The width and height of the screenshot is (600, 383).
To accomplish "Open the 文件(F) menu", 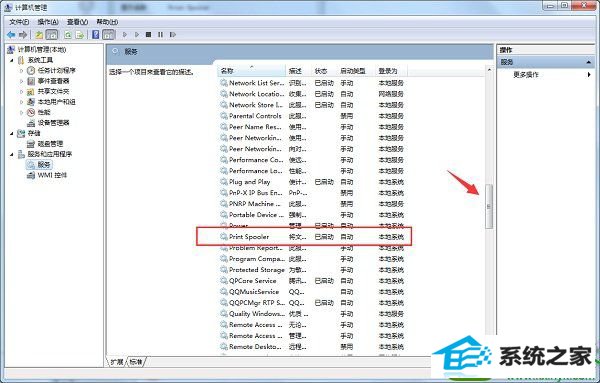I will (x=19, y=22).
